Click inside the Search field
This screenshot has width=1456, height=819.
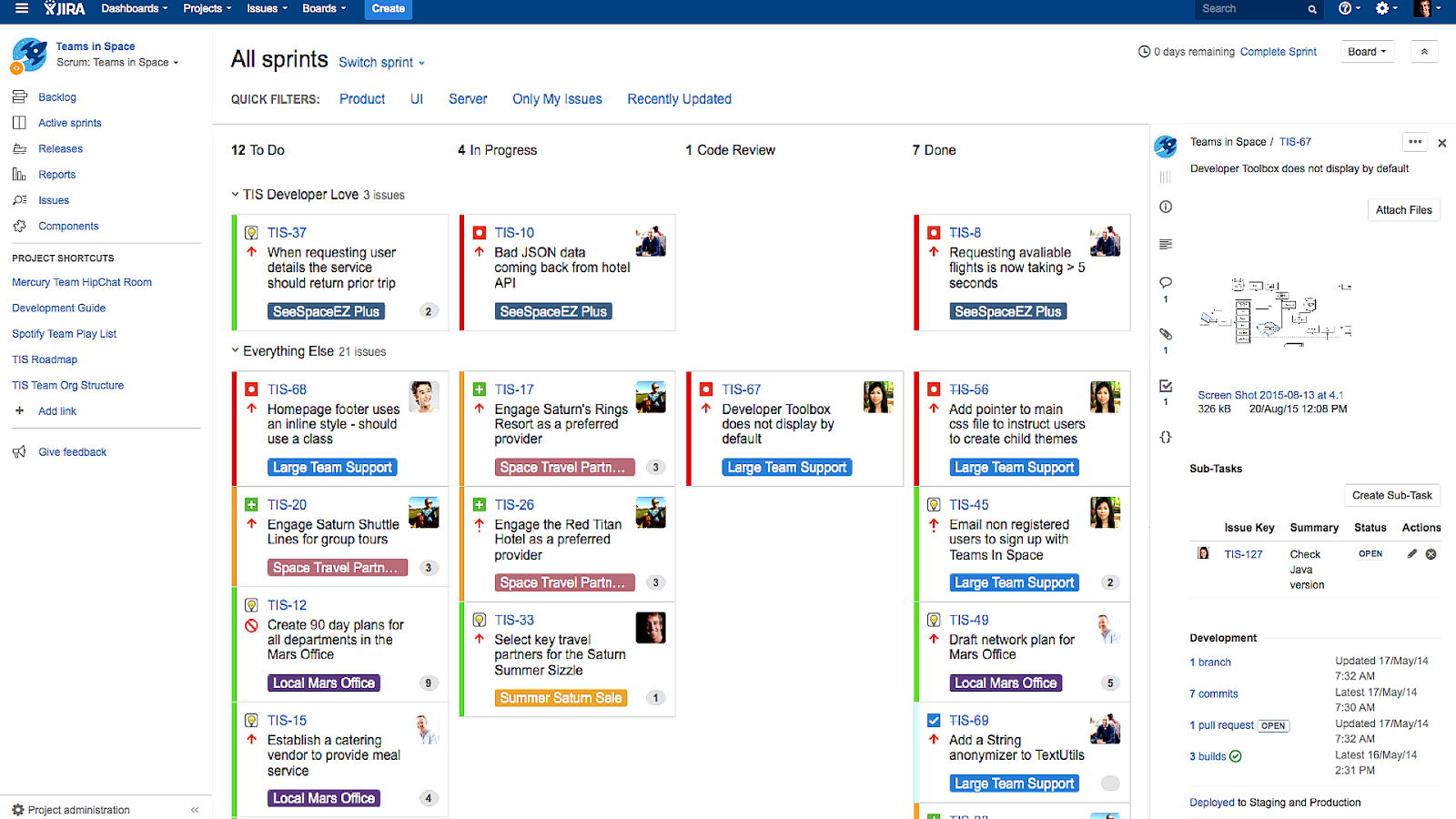[x=1256, y=8]
